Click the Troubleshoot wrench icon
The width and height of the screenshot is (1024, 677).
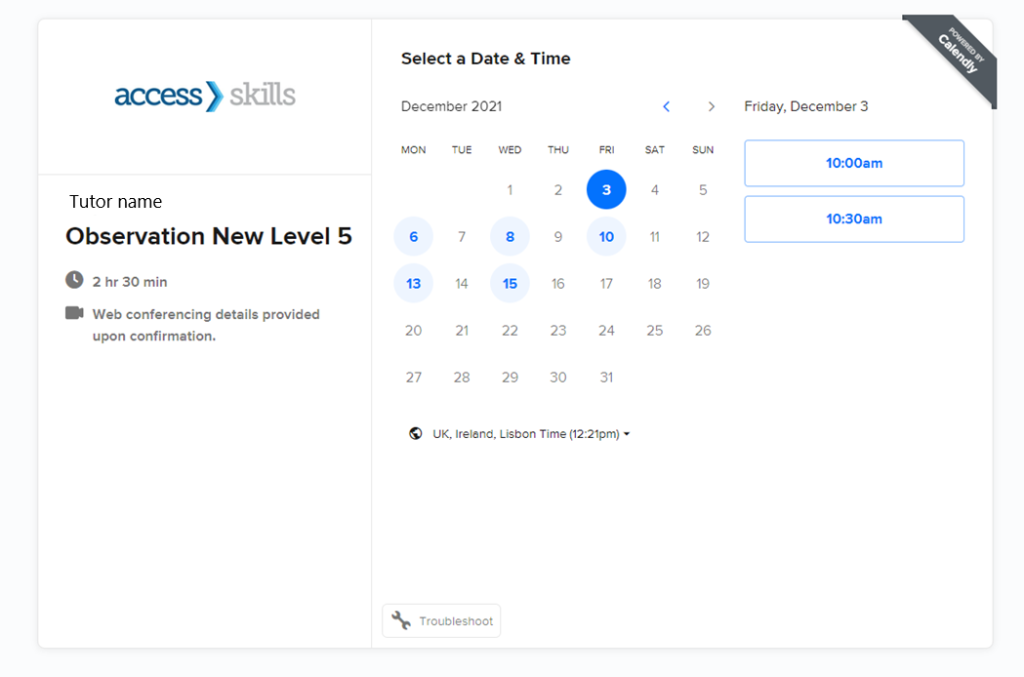401,620
